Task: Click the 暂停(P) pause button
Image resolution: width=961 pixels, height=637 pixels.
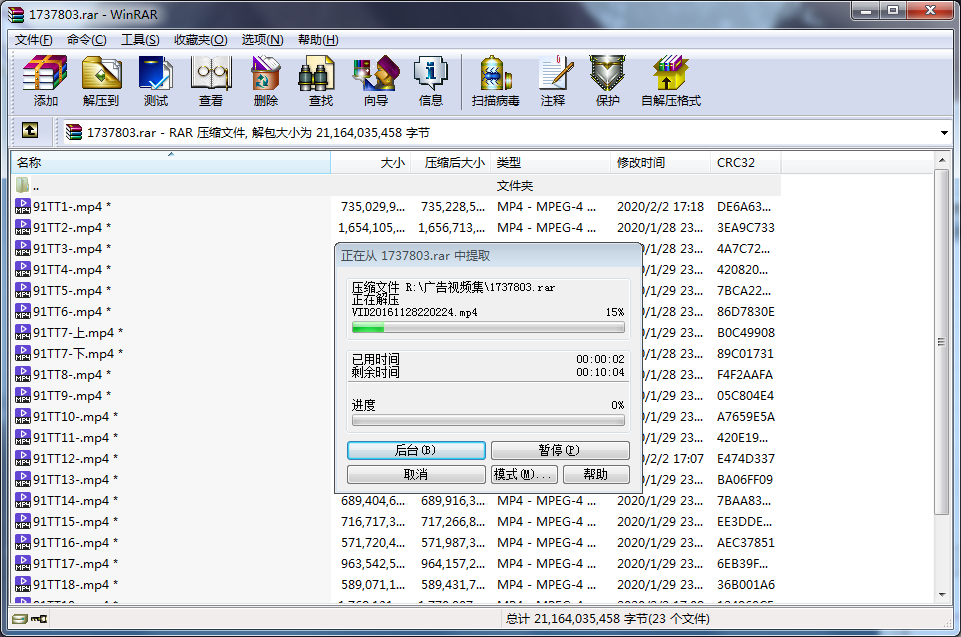Action: (x=560, y=451)
